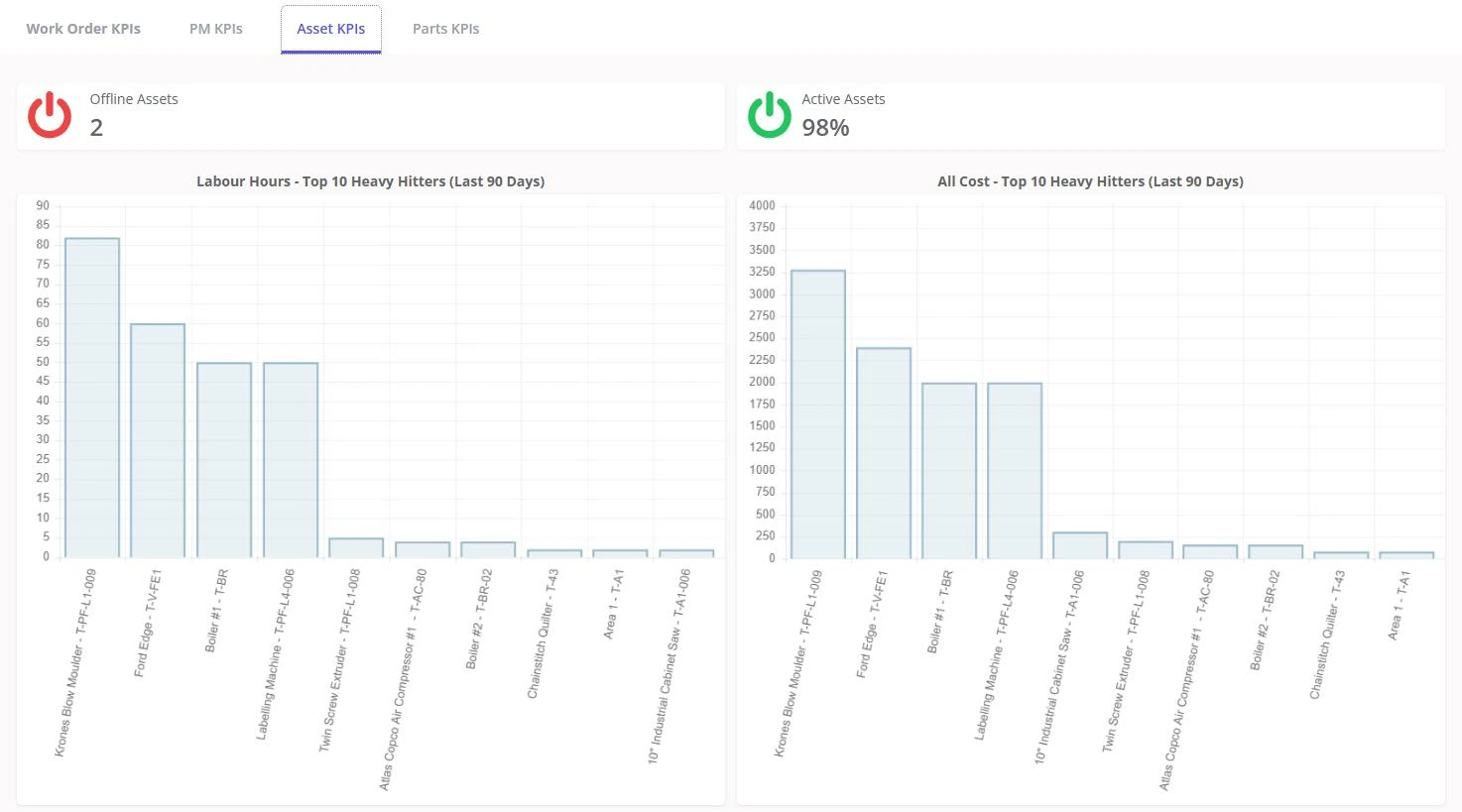Viewport: 1462px width, 812px height.
Task: Click the Boiler #1 bar in the Labour Hours chart
Action: click(224, 460)
